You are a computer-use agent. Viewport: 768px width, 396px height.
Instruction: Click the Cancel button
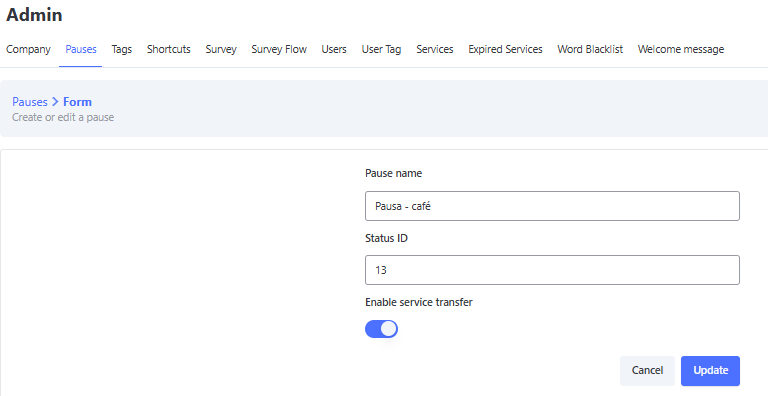[x=647, y=371]
